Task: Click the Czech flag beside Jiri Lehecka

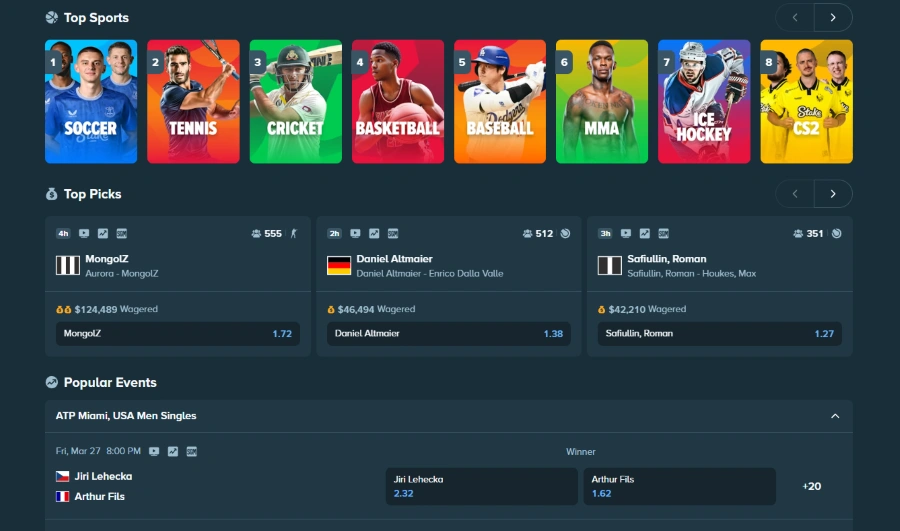Action: (x=63, y=476)
